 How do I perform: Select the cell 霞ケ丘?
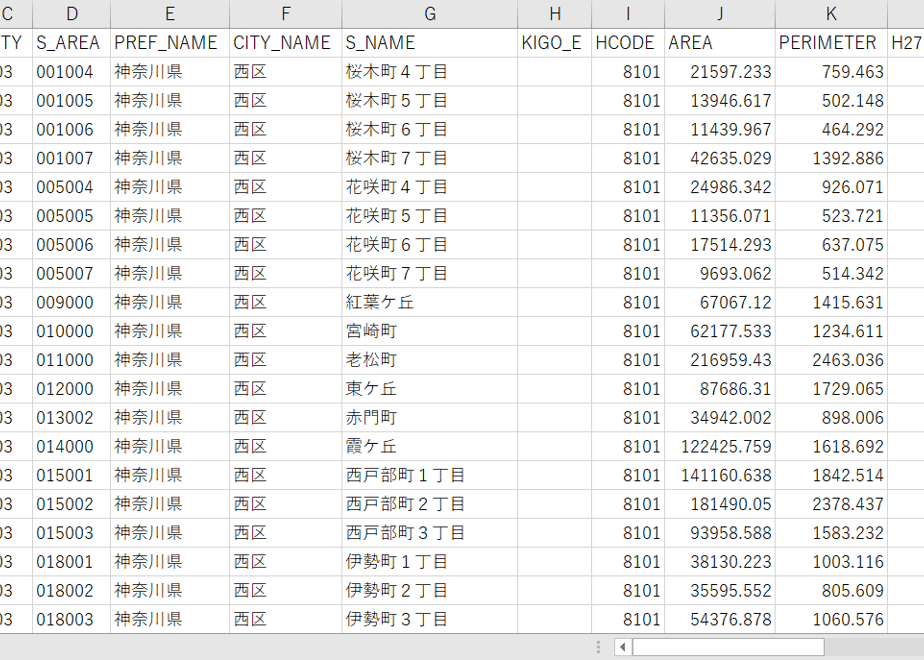(430, 447)
